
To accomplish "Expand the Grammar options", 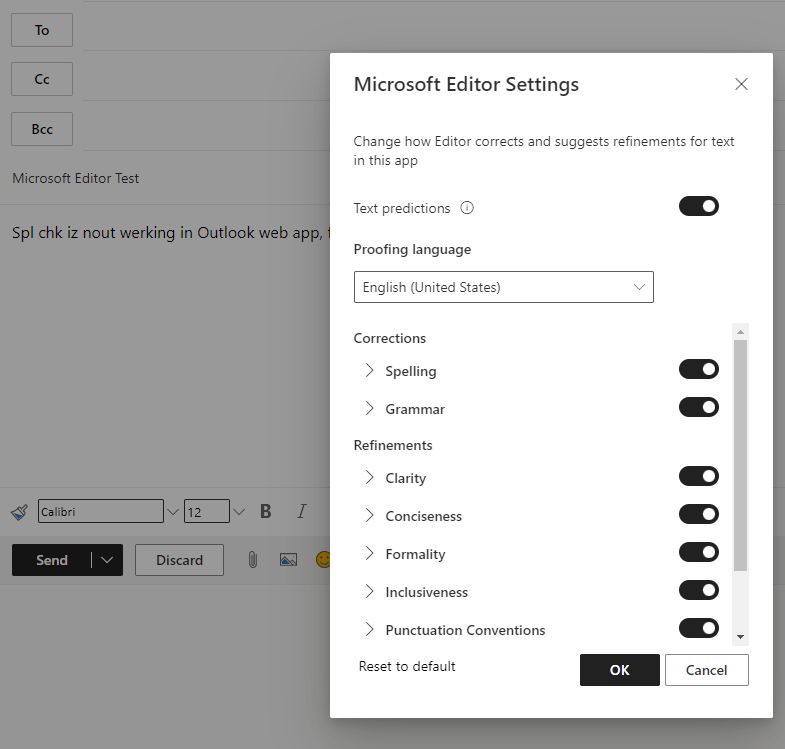I will click(369, 409).
